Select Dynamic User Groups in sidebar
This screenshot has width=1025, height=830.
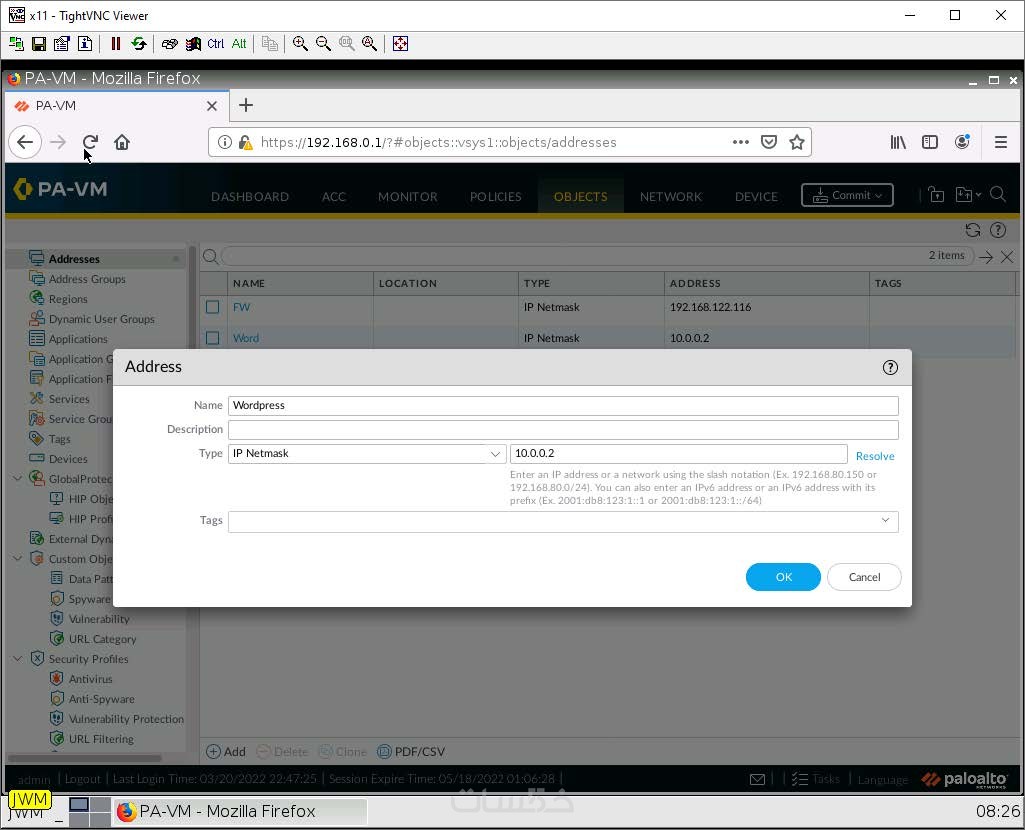[x=101, y=319]
